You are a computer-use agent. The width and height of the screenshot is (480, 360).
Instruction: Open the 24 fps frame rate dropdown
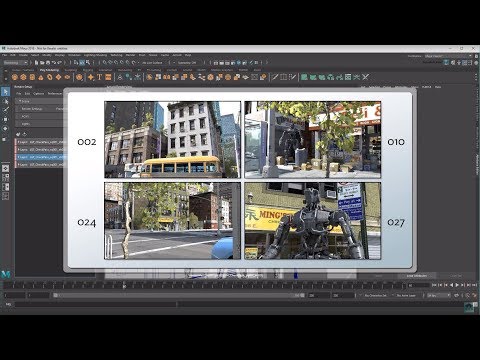[439, 295]
